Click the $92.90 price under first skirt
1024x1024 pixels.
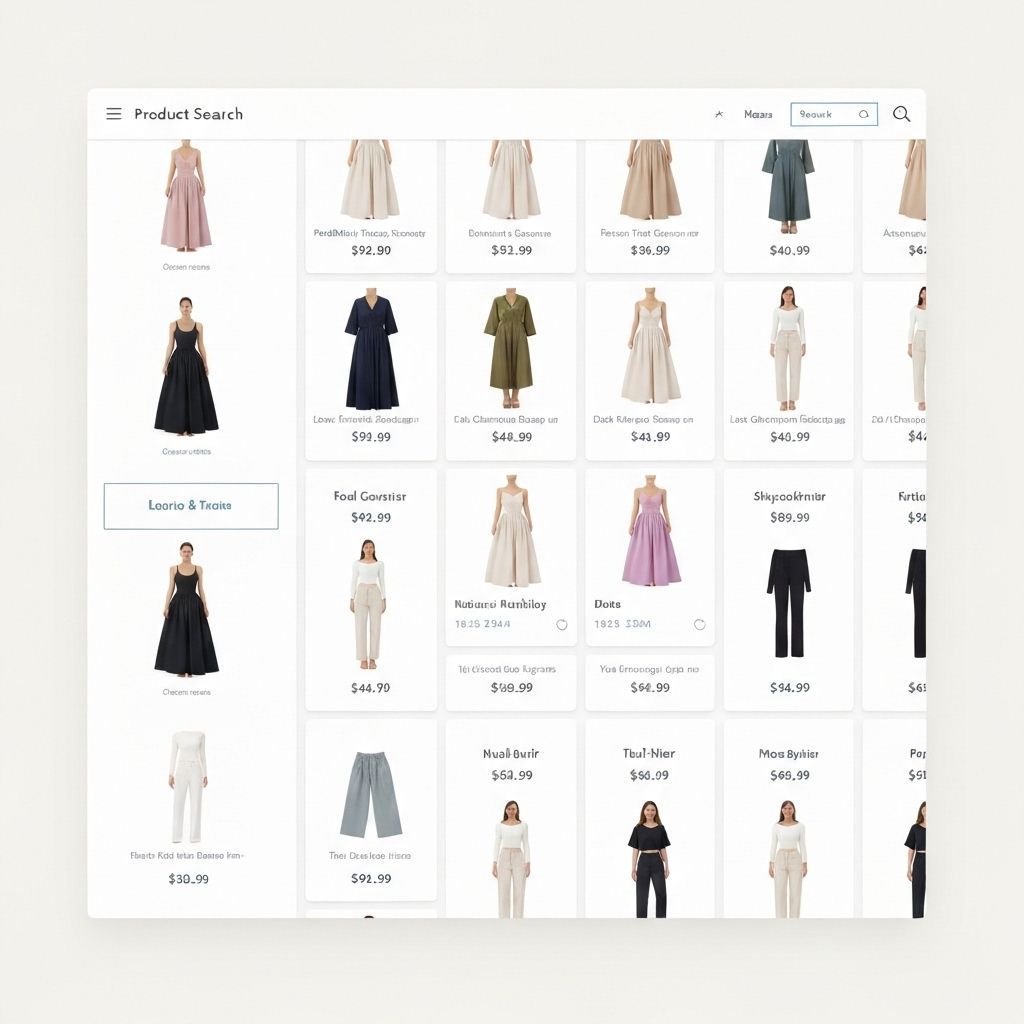pos(371,250)
